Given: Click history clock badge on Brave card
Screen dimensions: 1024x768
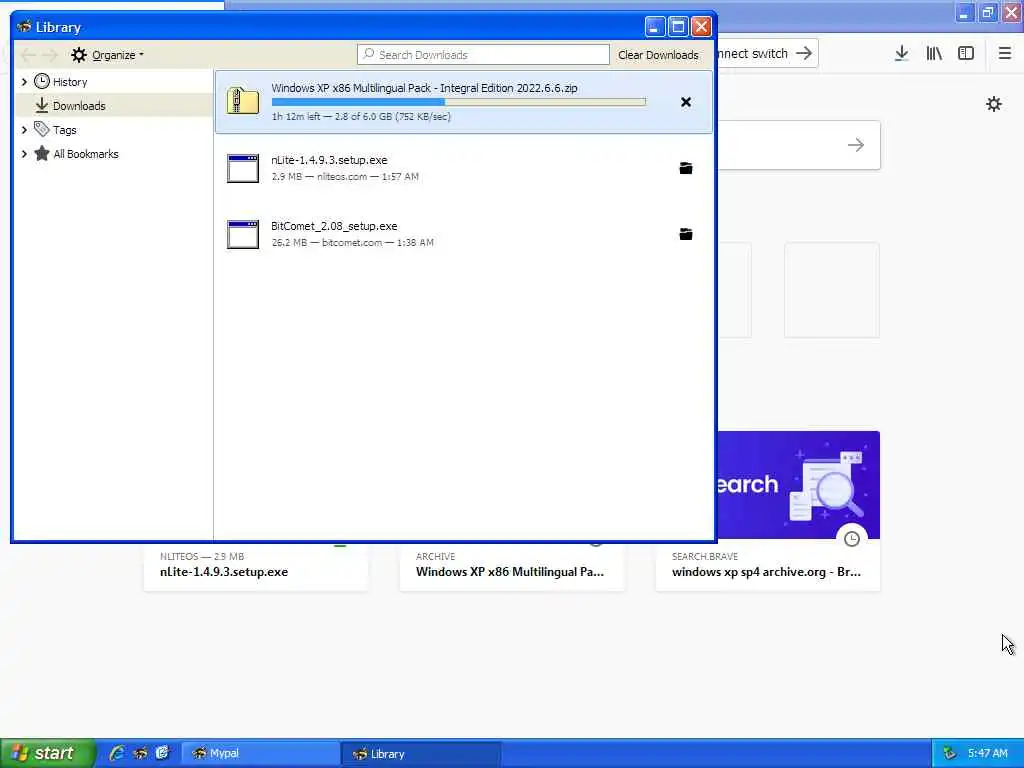Looking at the screenshot, I should coord(852,539).
